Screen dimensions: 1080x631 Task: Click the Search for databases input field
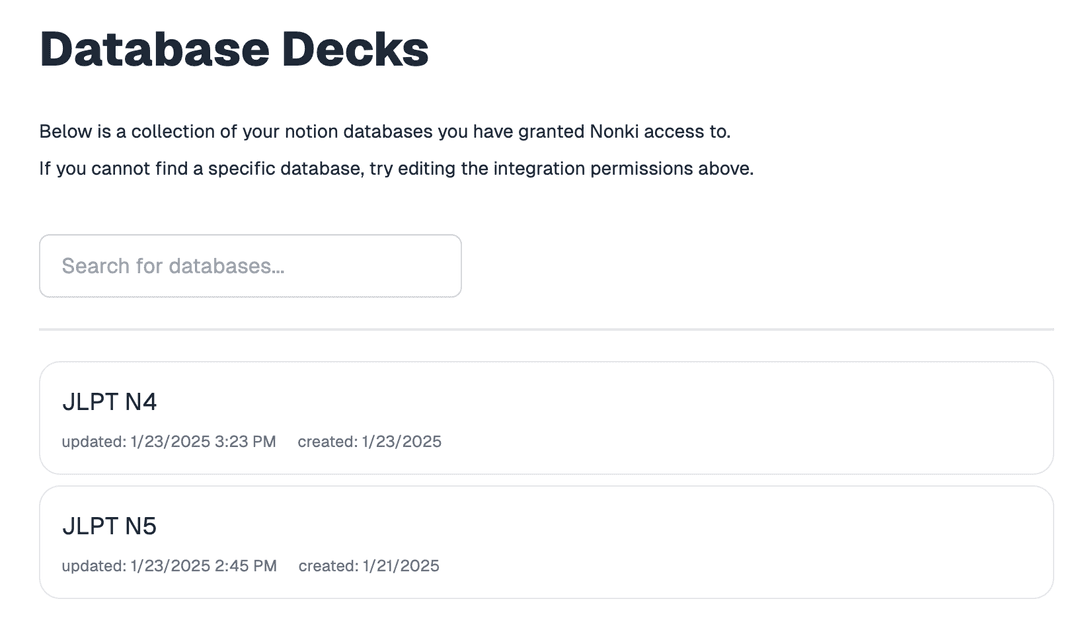coord(250,266)
